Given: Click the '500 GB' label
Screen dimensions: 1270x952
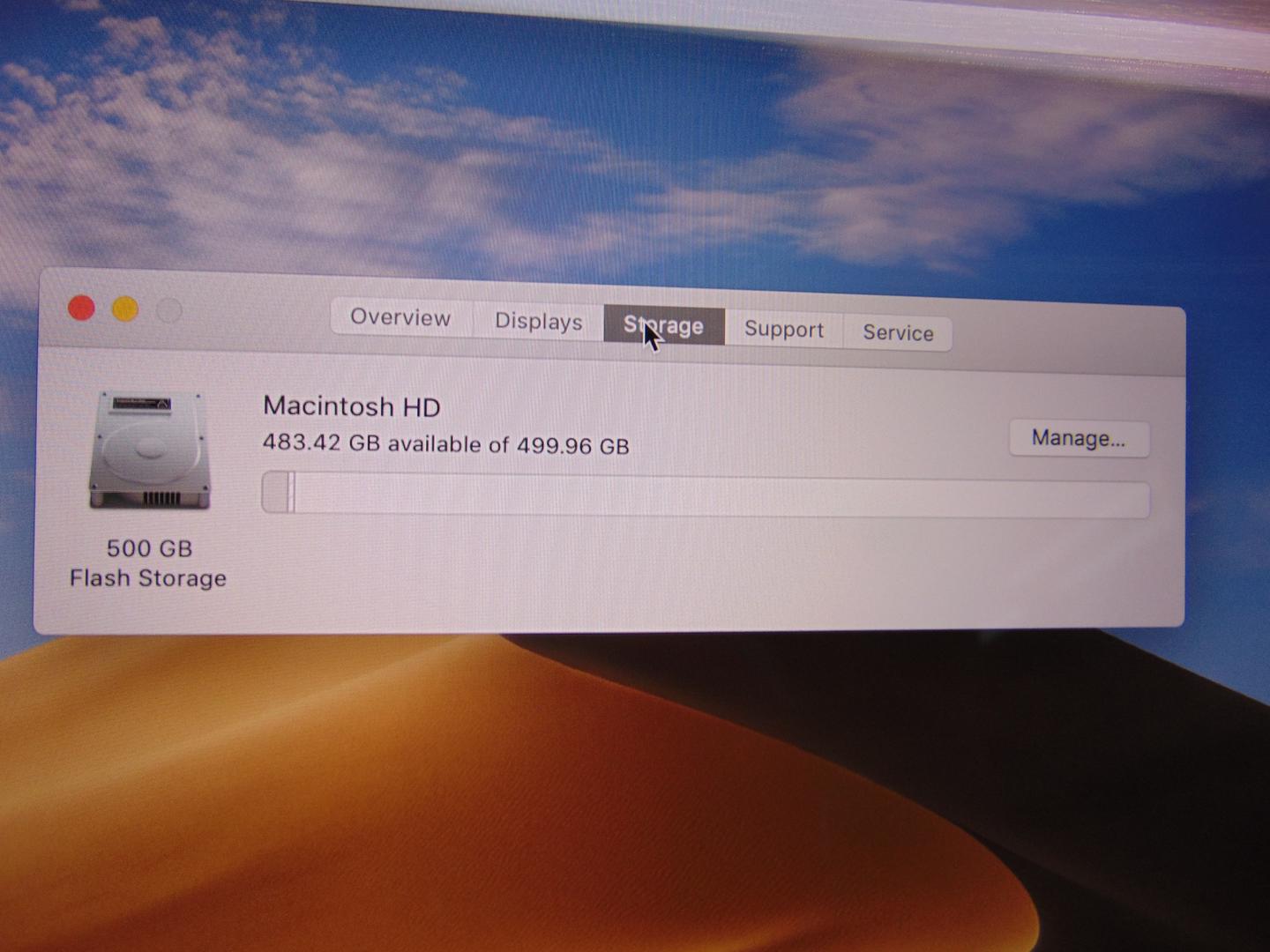Looking at the screenshot, I should (x=149, y=548).
